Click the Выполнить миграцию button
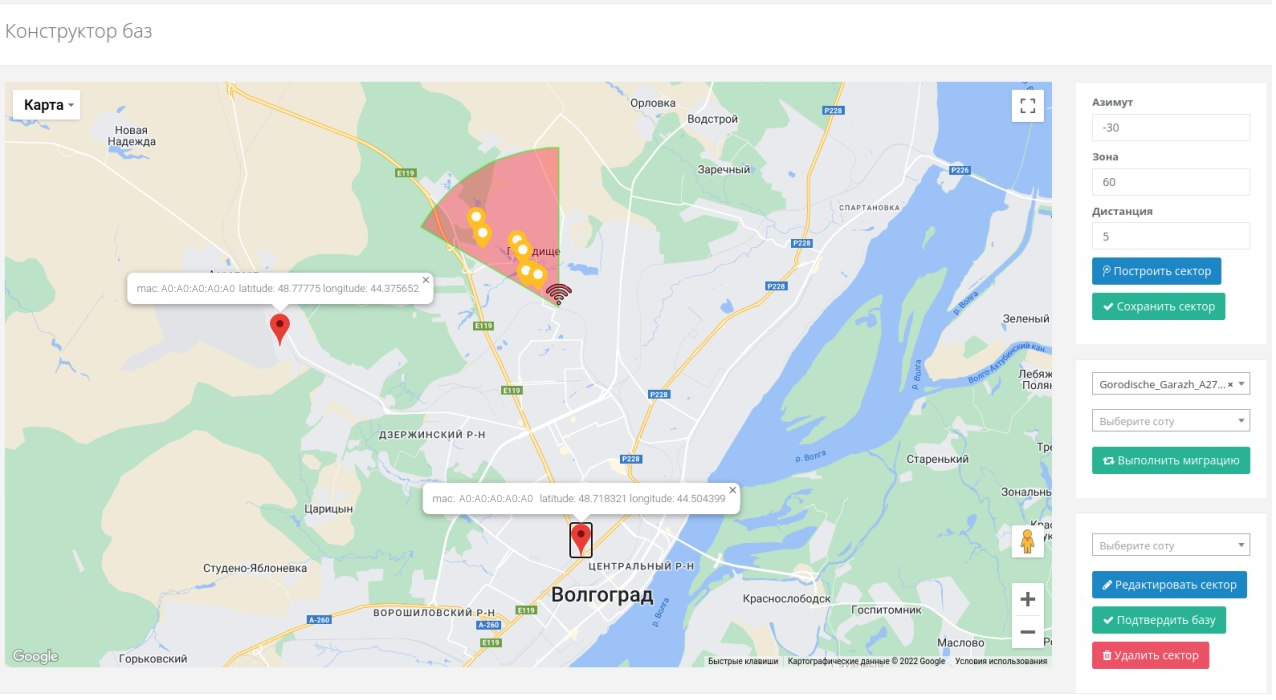The height and width of the screenshot is (700, 1276). point(1171,460)
